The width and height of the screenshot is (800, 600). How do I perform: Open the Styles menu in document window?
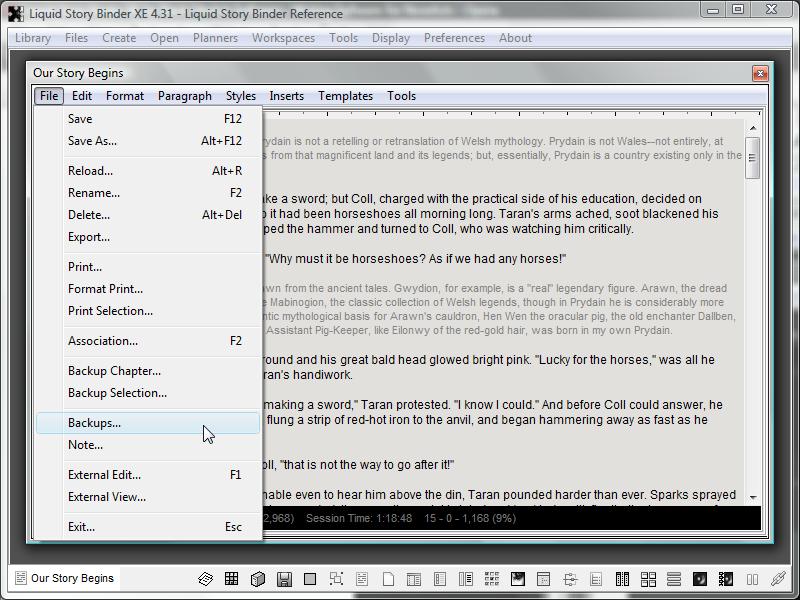(240, 96)
